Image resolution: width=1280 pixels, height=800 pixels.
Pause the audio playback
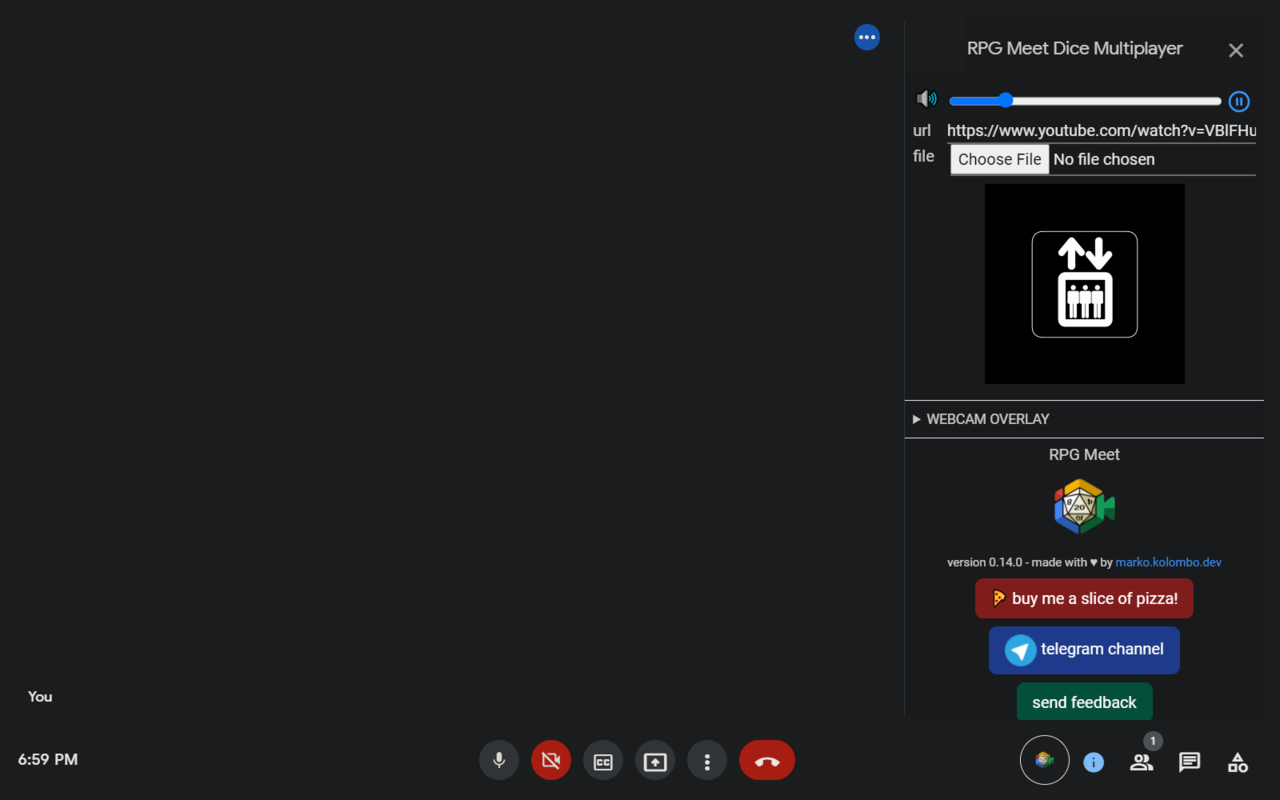click(1239, 101)
